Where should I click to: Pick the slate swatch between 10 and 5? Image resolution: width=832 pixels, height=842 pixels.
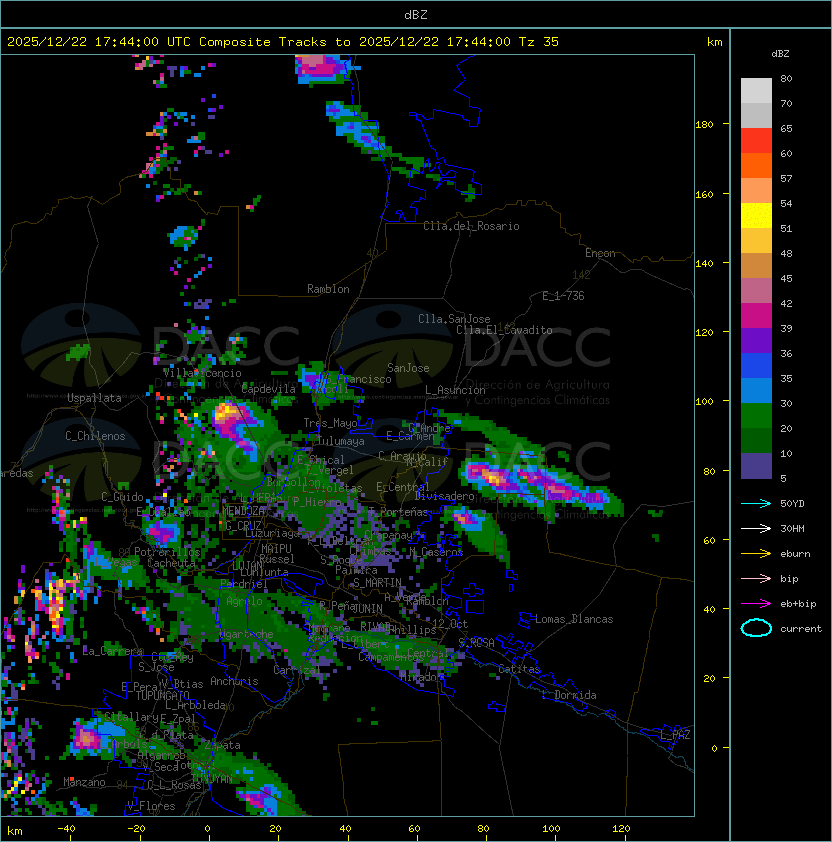[756, 466]
